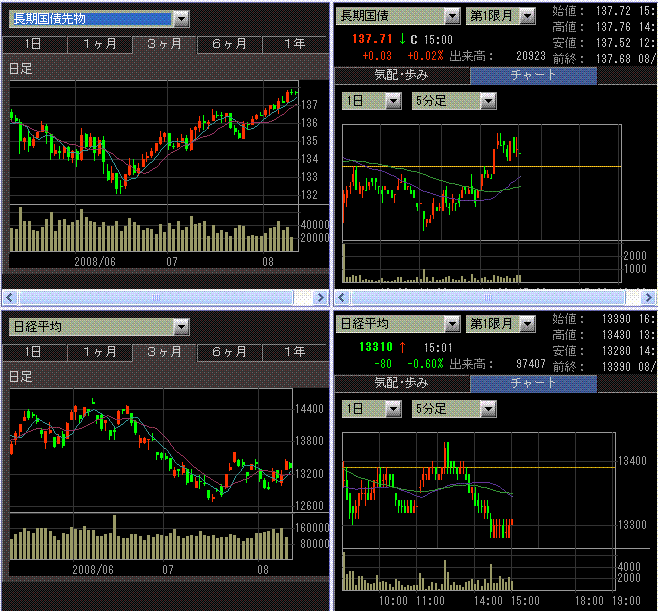Click the horizontal scrollbar thumb under the 長期国債先物 chart

(156, 298)
